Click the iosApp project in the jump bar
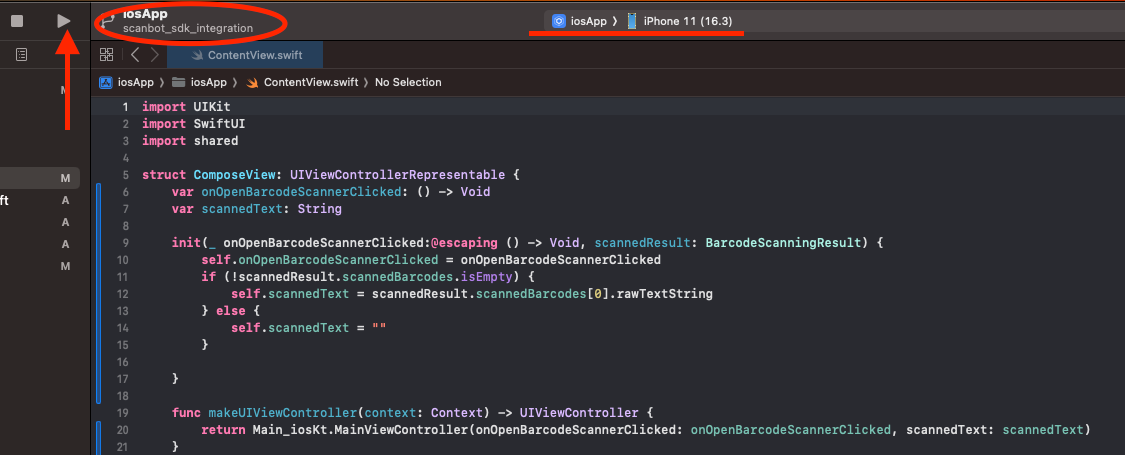Screen dimensions: 1125x455 [135, 83]
